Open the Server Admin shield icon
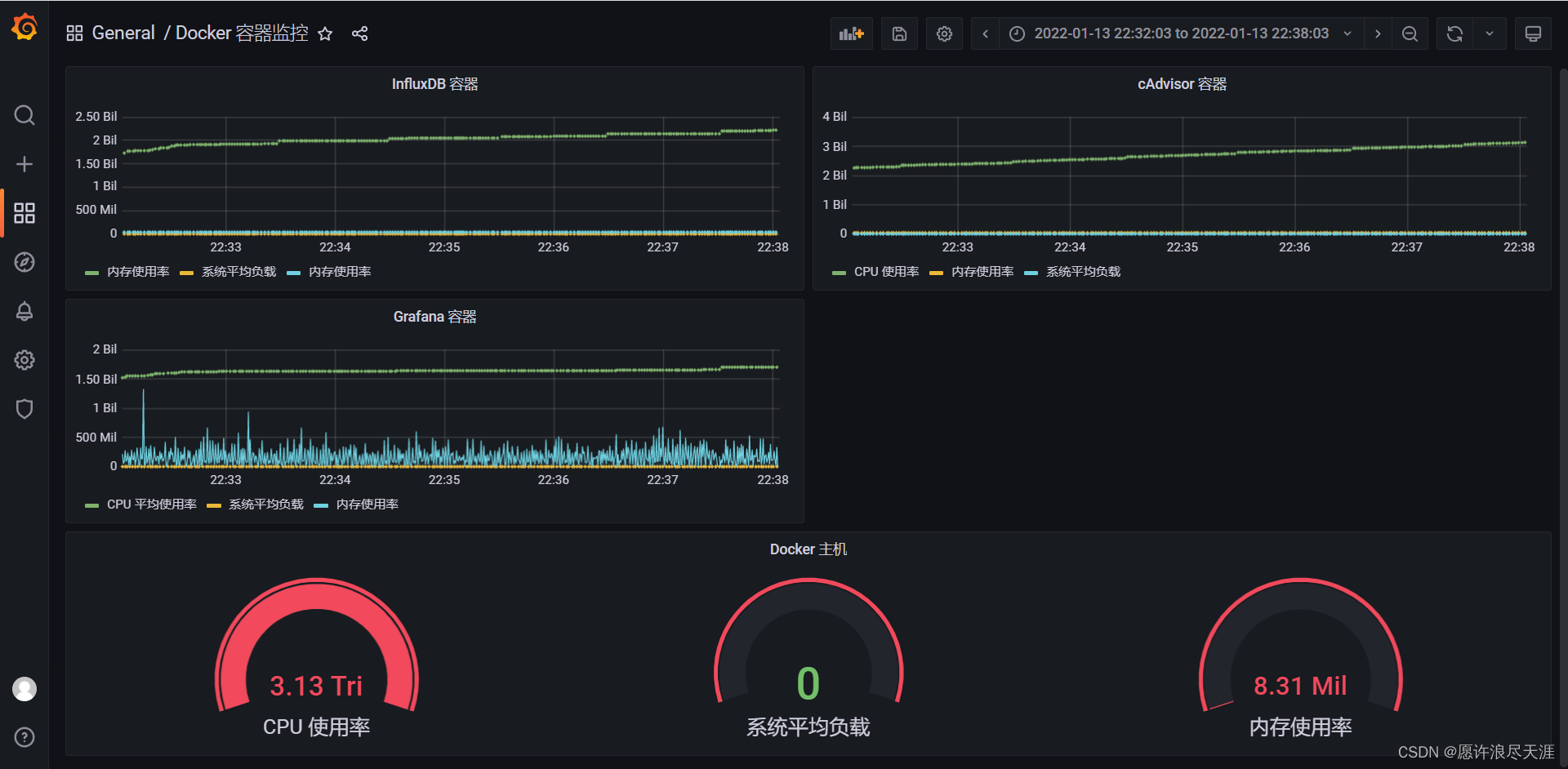This screenshot has height=769, width=1568. click(x=24, y=409)
